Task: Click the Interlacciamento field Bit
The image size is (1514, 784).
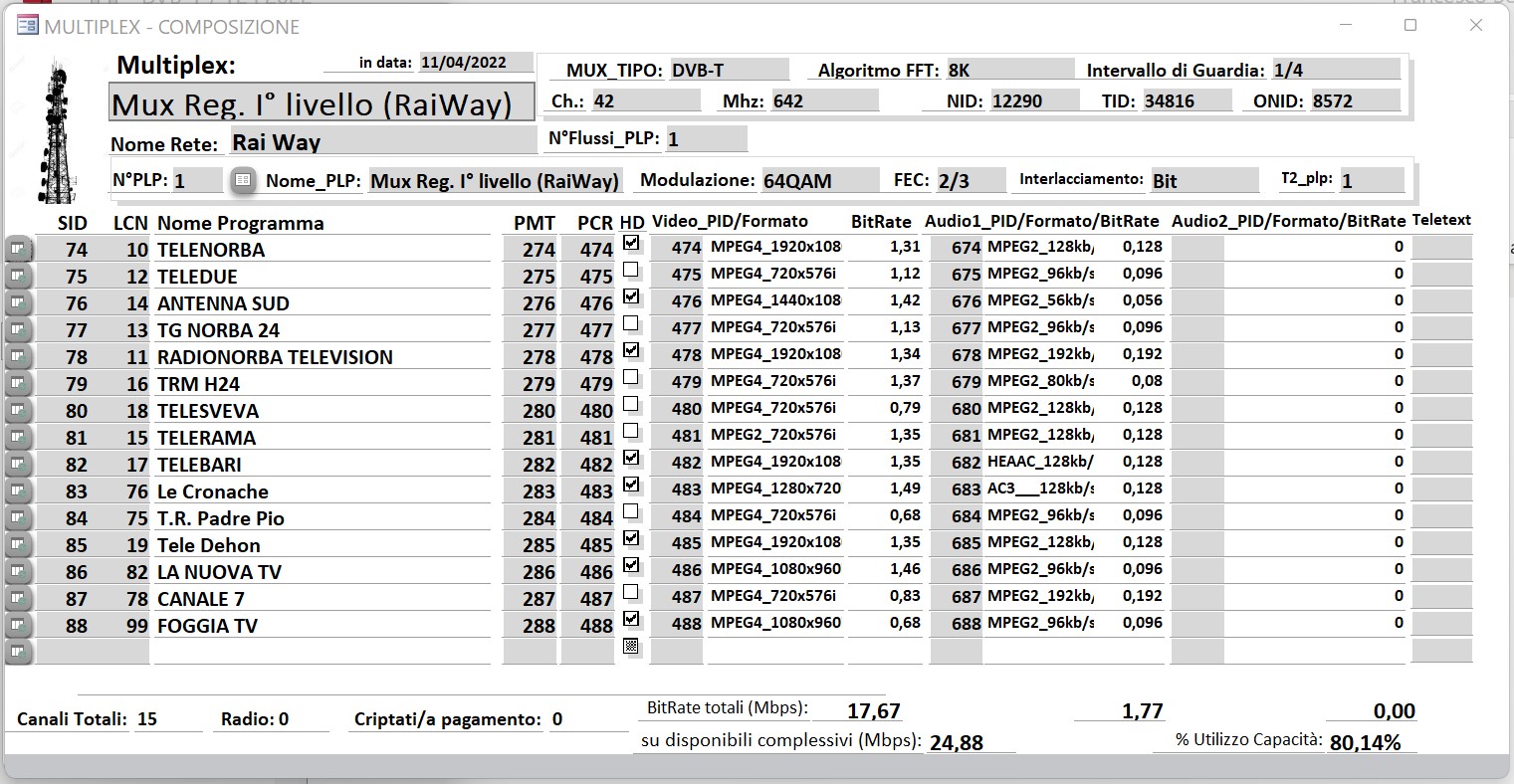Action: tap(1204, 181)
